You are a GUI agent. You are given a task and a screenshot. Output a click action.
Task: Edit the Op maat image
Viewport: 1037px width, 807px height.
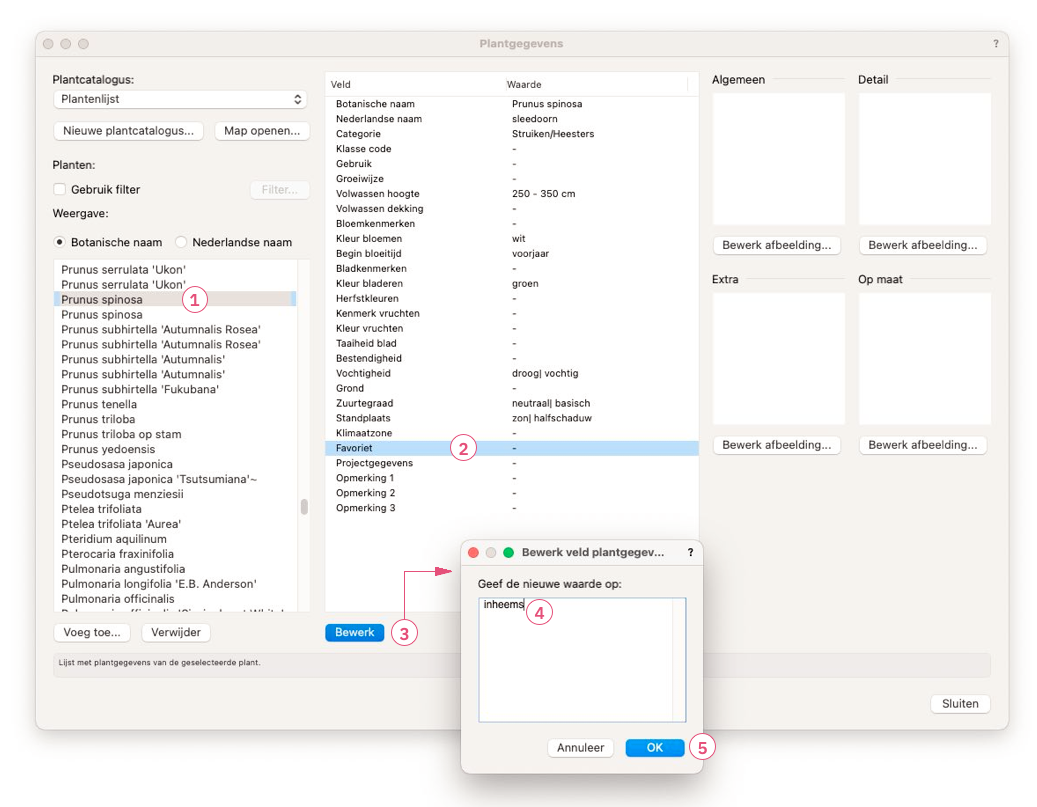923,445
